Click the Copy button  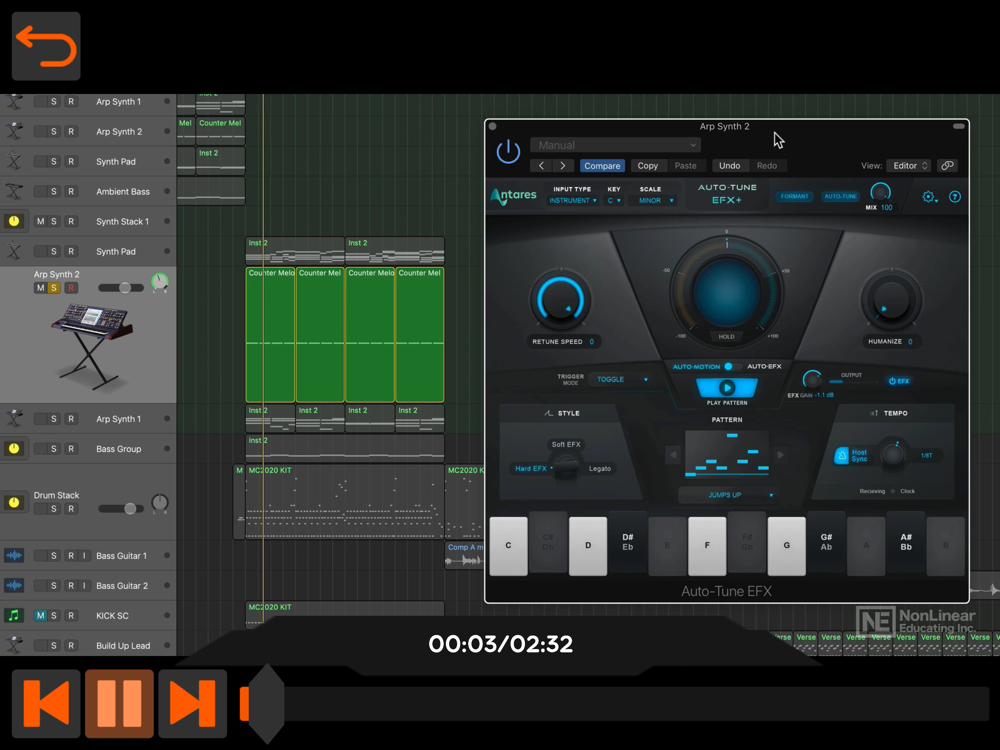[x=647, y=166]
